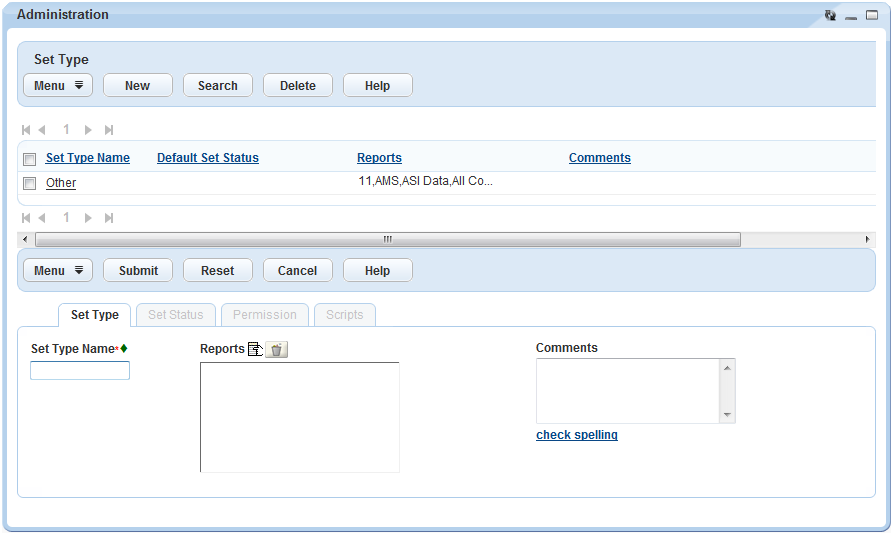Viewport: 891px width, 533px height.
Task: Click the Reports trash can icon
Action: pyautogui.click(x=277, y=349)
